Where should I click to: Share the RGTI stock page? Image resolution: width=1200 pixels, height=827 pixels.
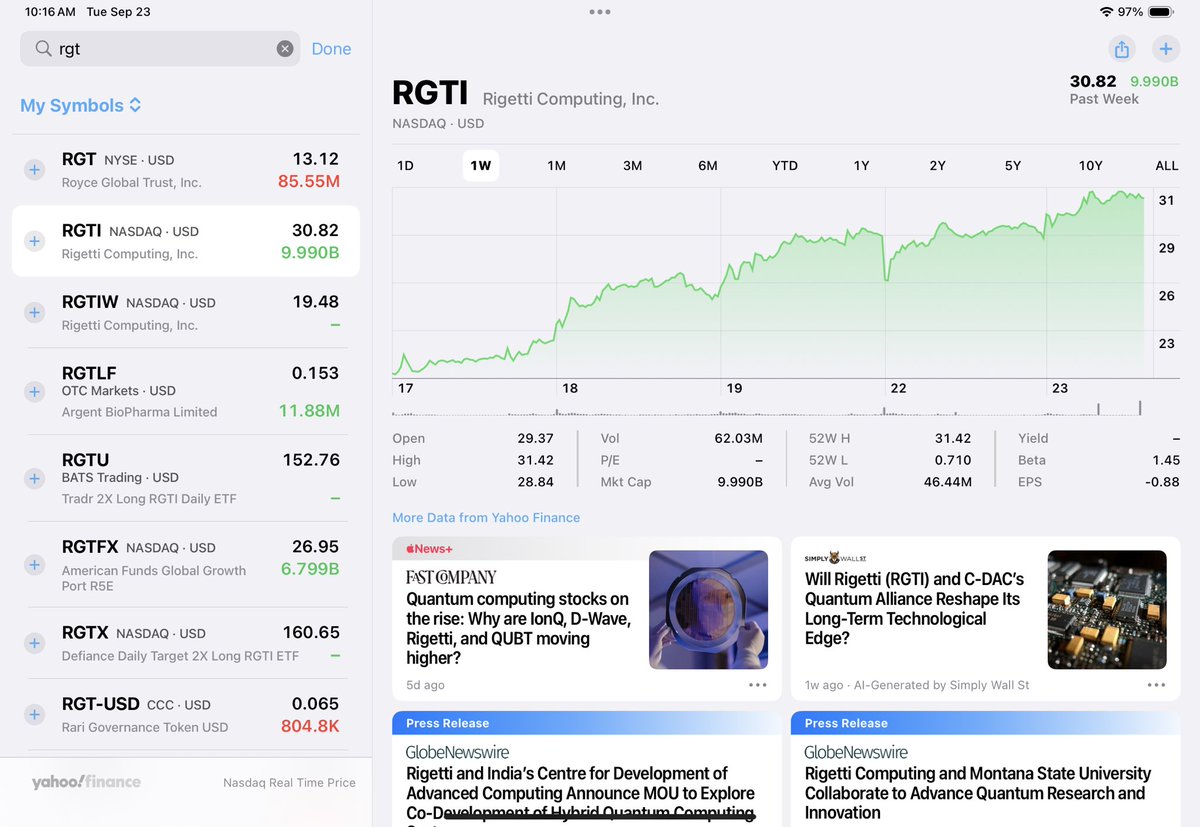pos(1121,49)
